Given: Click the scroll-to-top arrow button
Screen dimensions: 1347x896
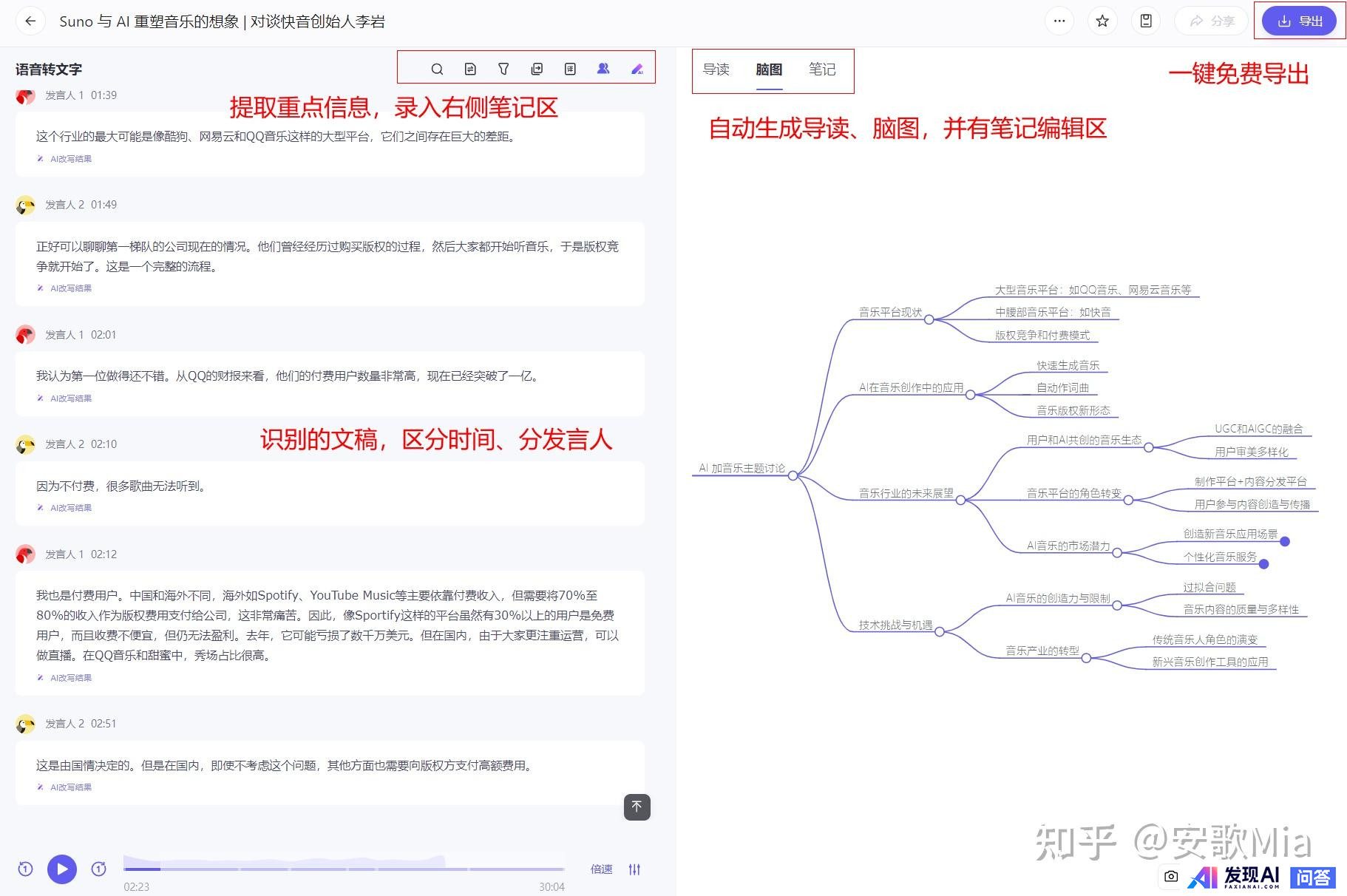Looking at the screenshot, I should tap(637, 807).
